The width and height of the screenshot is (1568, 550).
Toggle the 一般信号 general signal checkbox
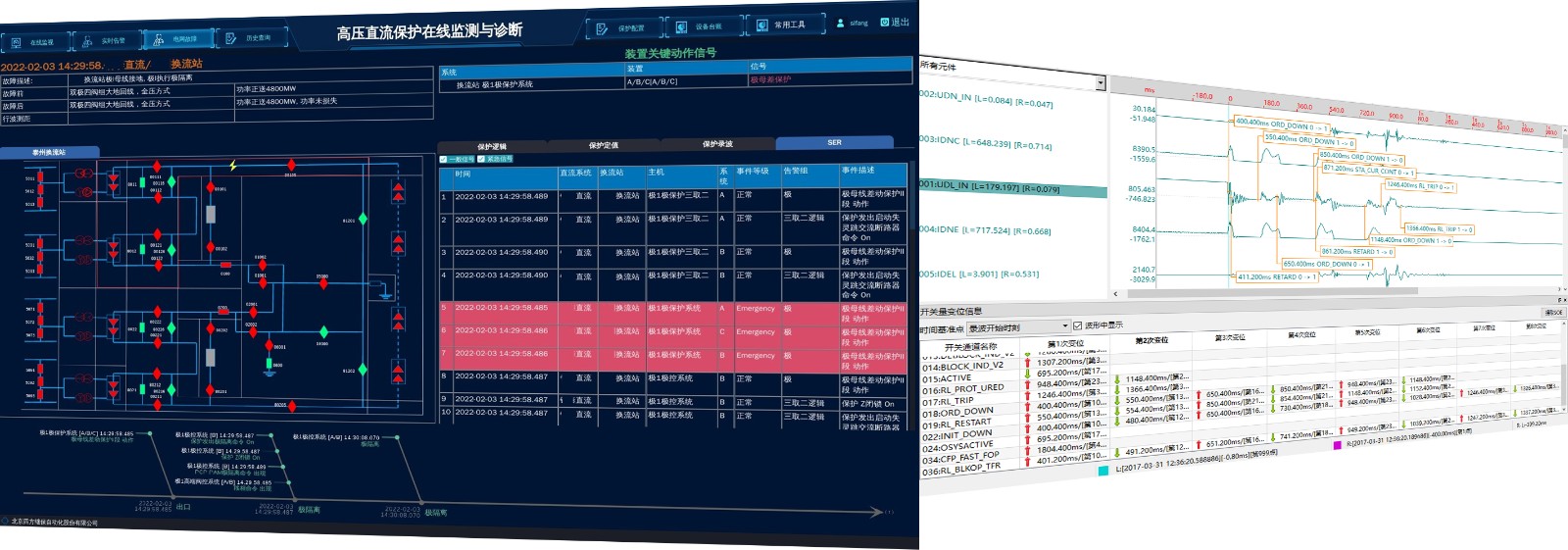[x=444, y=159]
